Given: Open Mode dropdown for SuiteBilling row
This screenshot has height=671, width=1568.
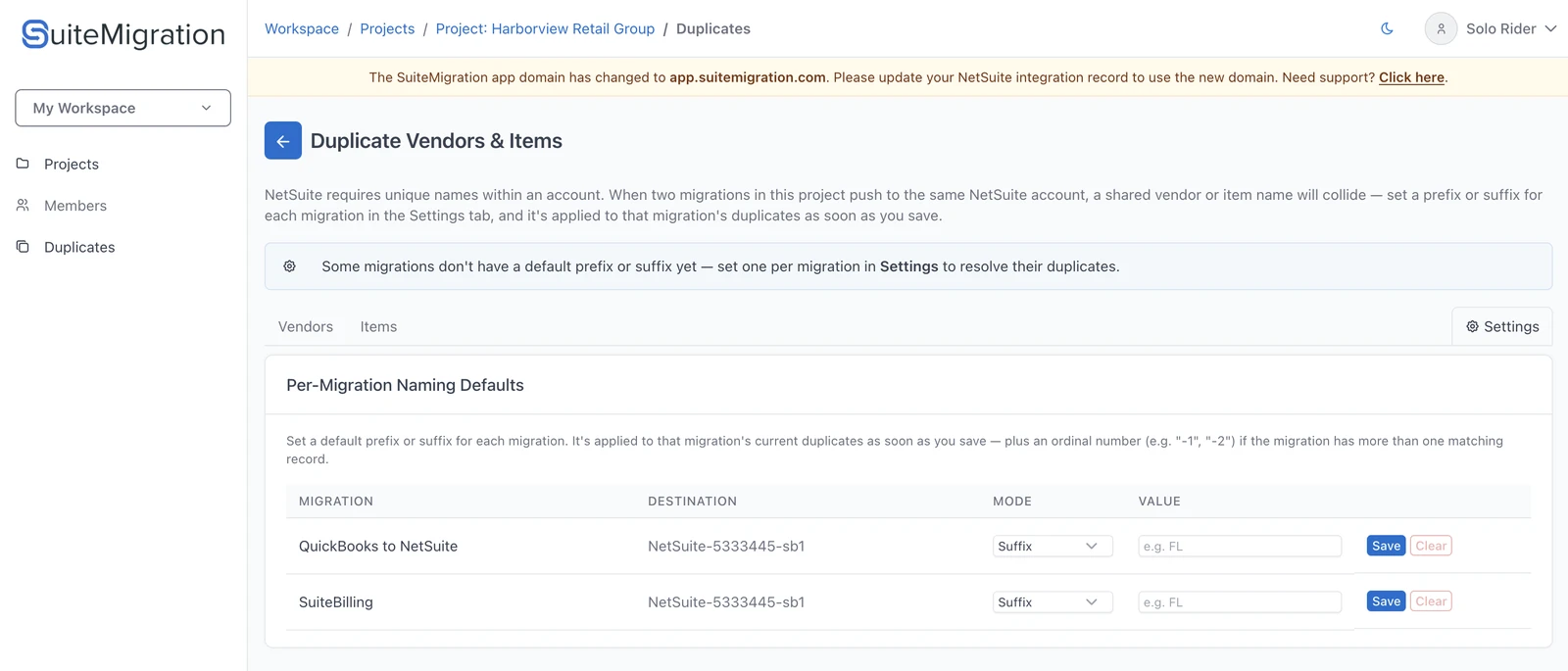Looking at the screenshot, I should pos(1053,601).
